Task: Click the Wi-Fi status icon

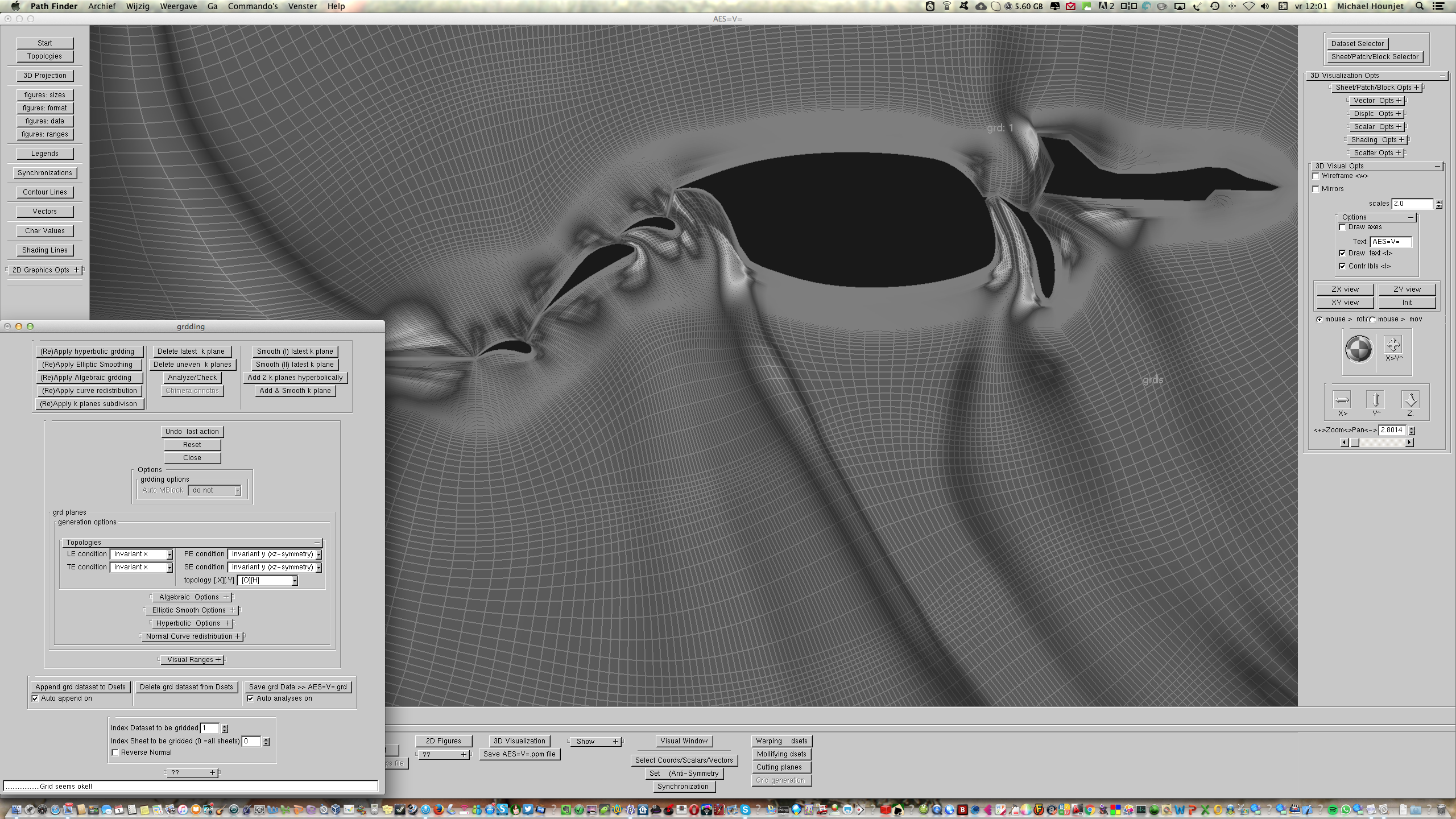Action: tap(1249, 6)
